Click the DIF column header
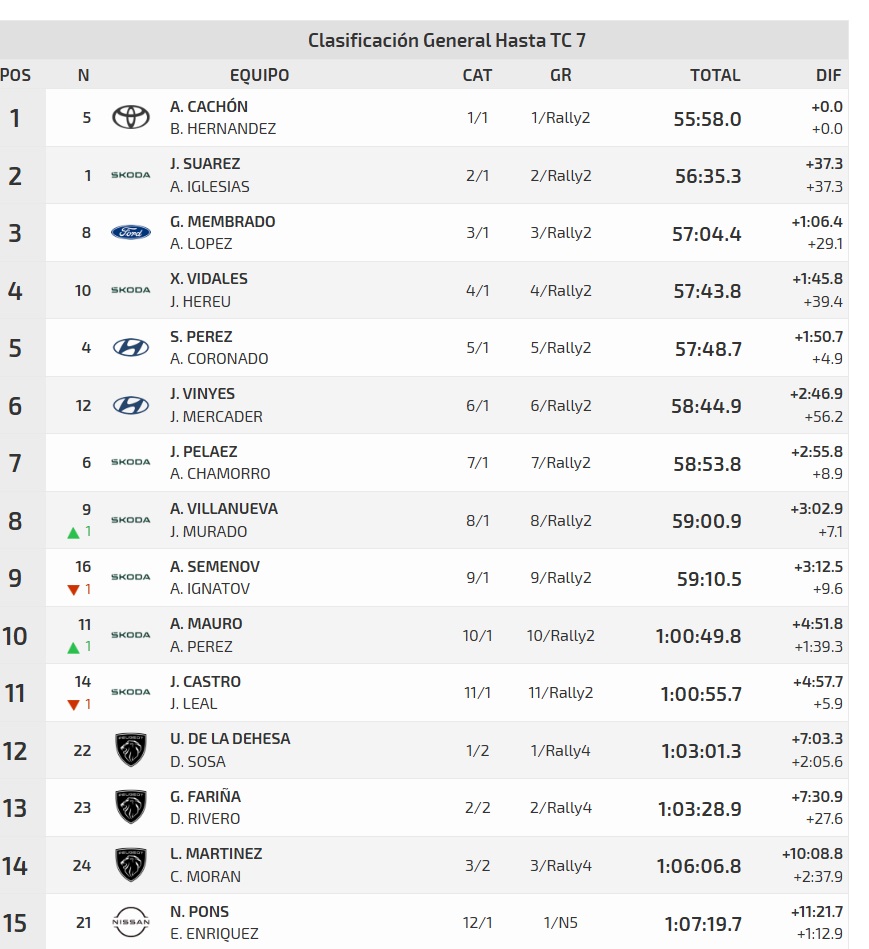The image size is (869, 949). 828,75
